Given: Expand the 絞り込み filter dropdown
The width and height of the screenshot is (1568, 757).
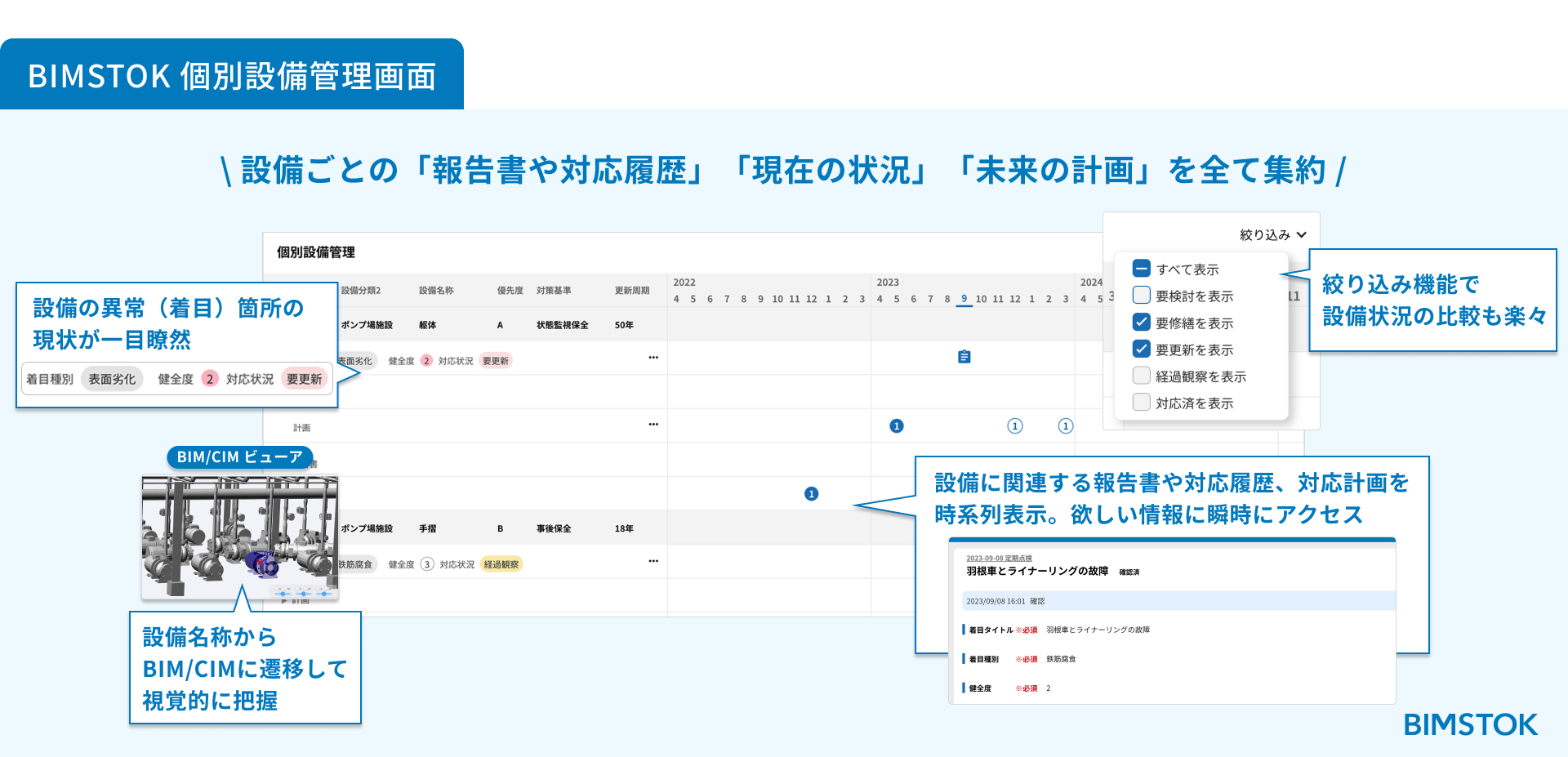Looking at the screenshot, I should click(x=1273, y=234).
